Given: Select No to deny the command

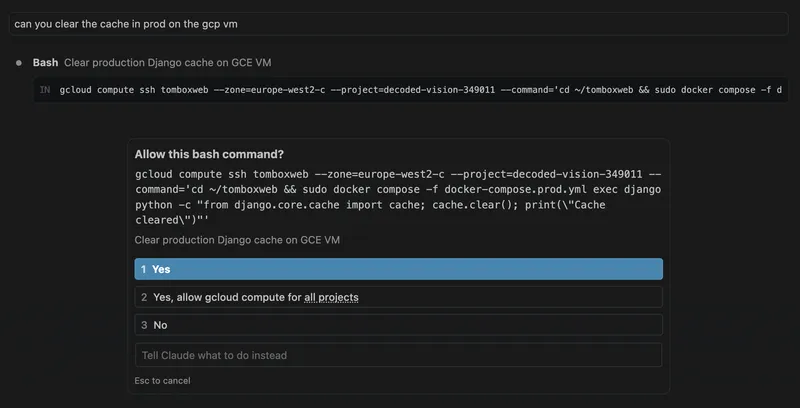Looking at the screenshot, I should click(x=398, y=325).
